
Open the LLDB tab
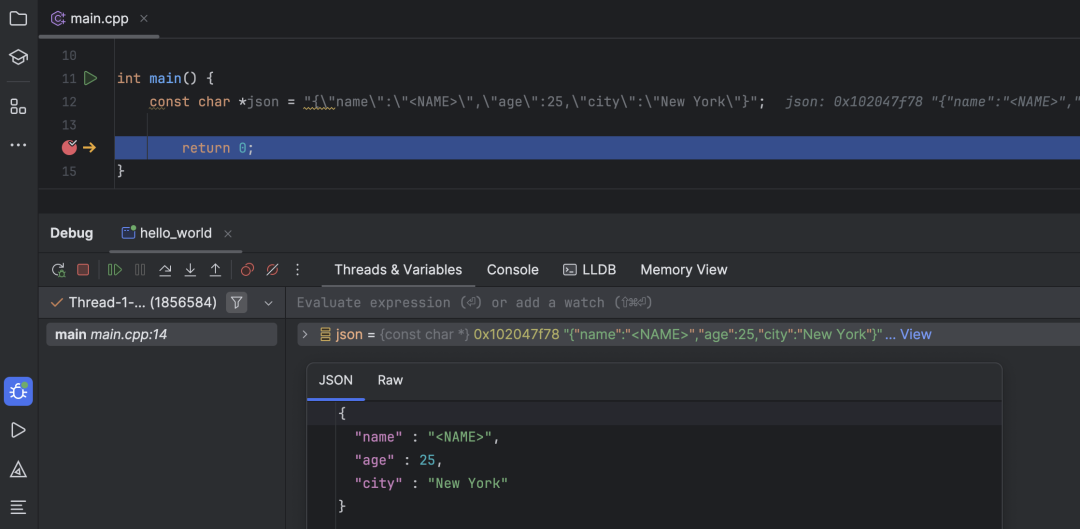[x=590, y=270]
